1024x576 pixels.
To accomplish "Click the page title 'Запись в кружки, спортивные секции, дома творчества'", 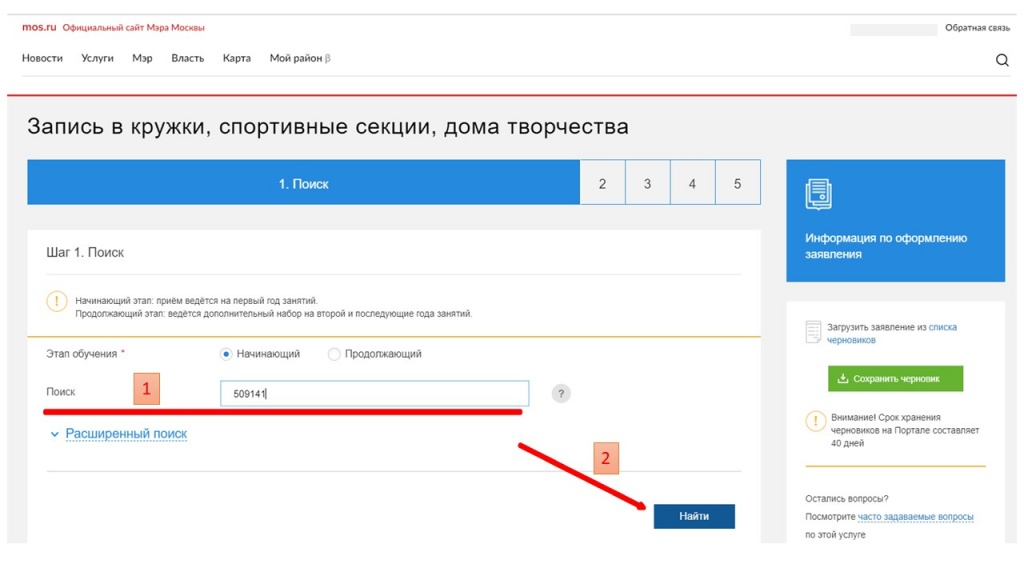I will [x=328, y=126].
